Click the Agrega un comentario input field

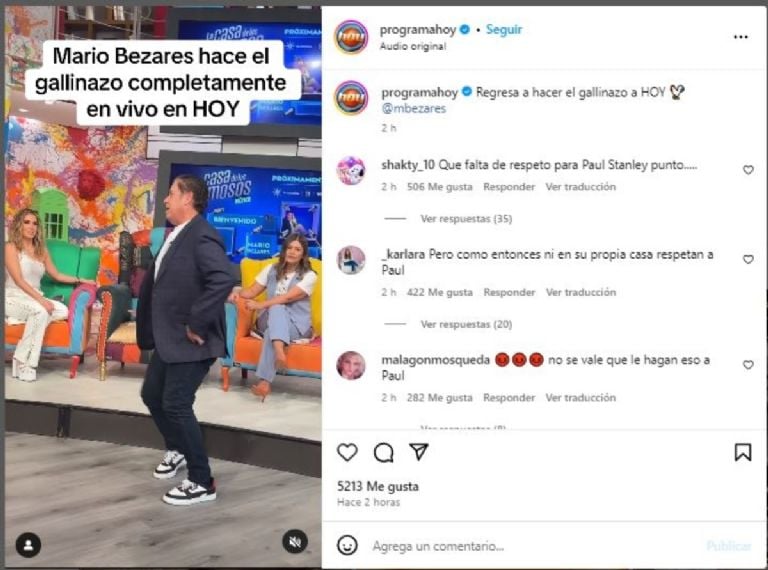[x=534, y=546]
